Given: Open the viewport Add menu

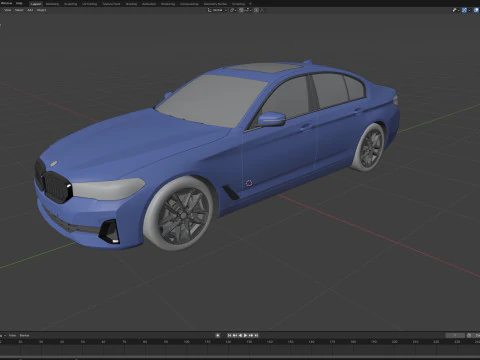Looking at the screenshot, I should point(30,10).
